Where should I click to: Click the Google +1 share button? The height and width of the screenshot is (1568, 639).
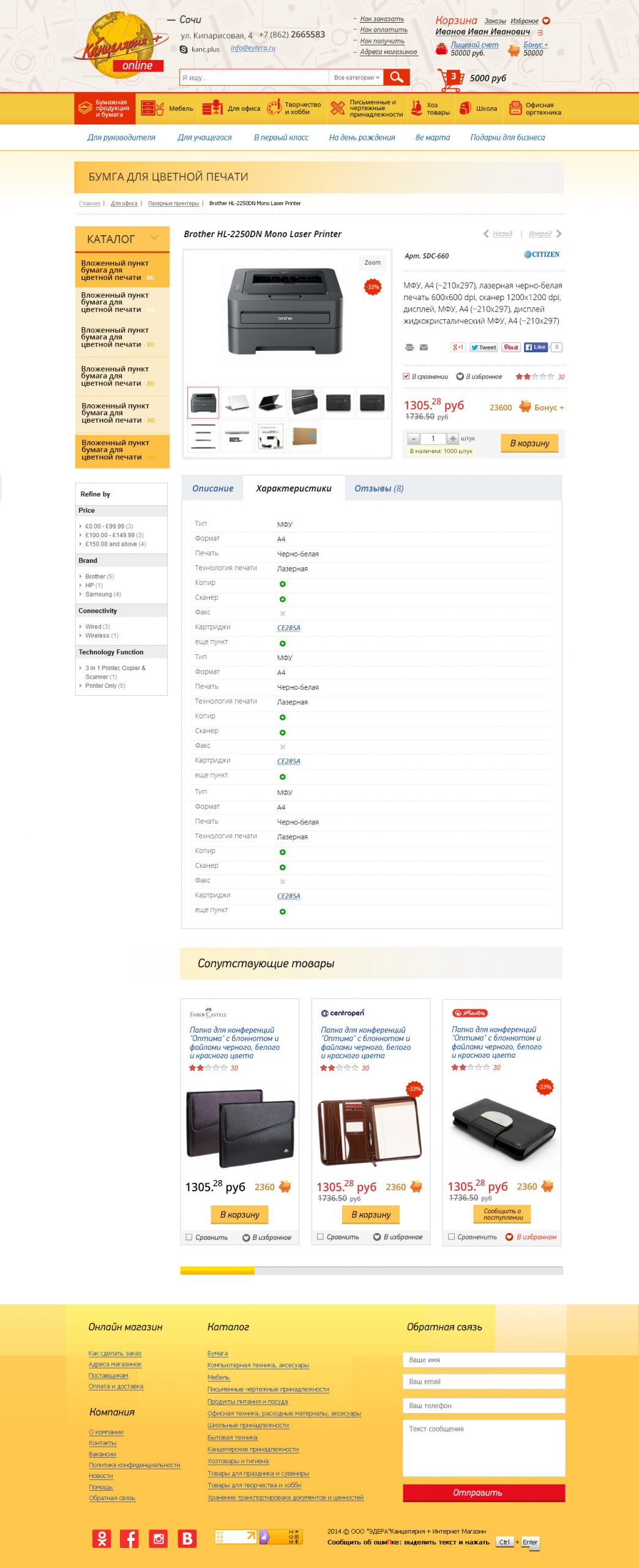458,347
